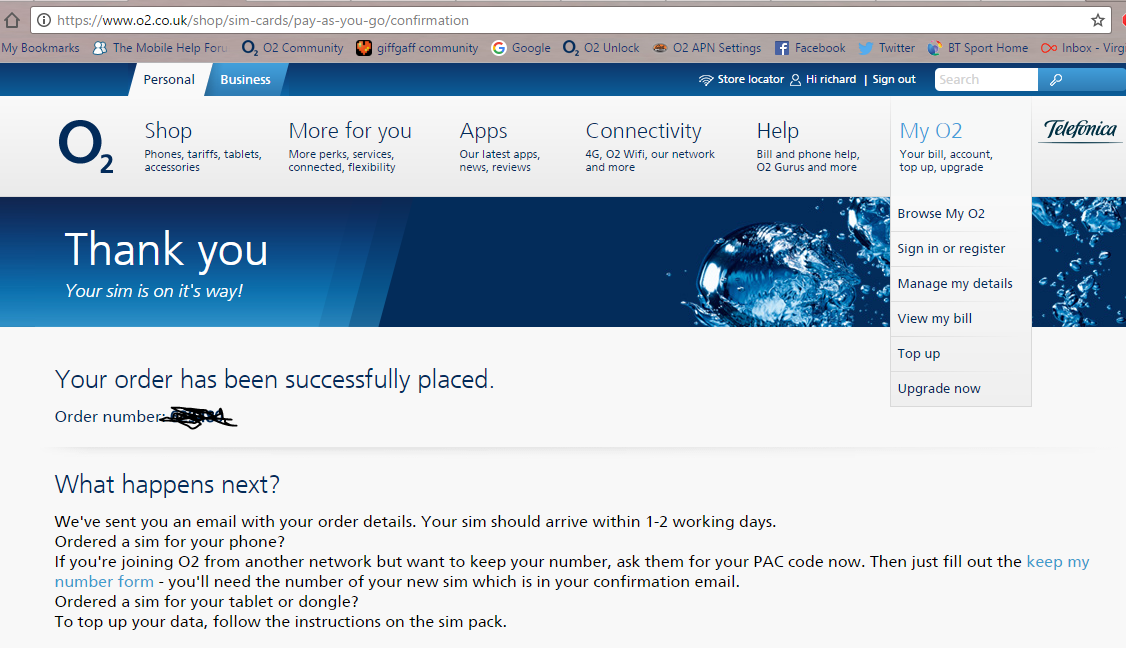Open the Store locator link

click(741, 80)
